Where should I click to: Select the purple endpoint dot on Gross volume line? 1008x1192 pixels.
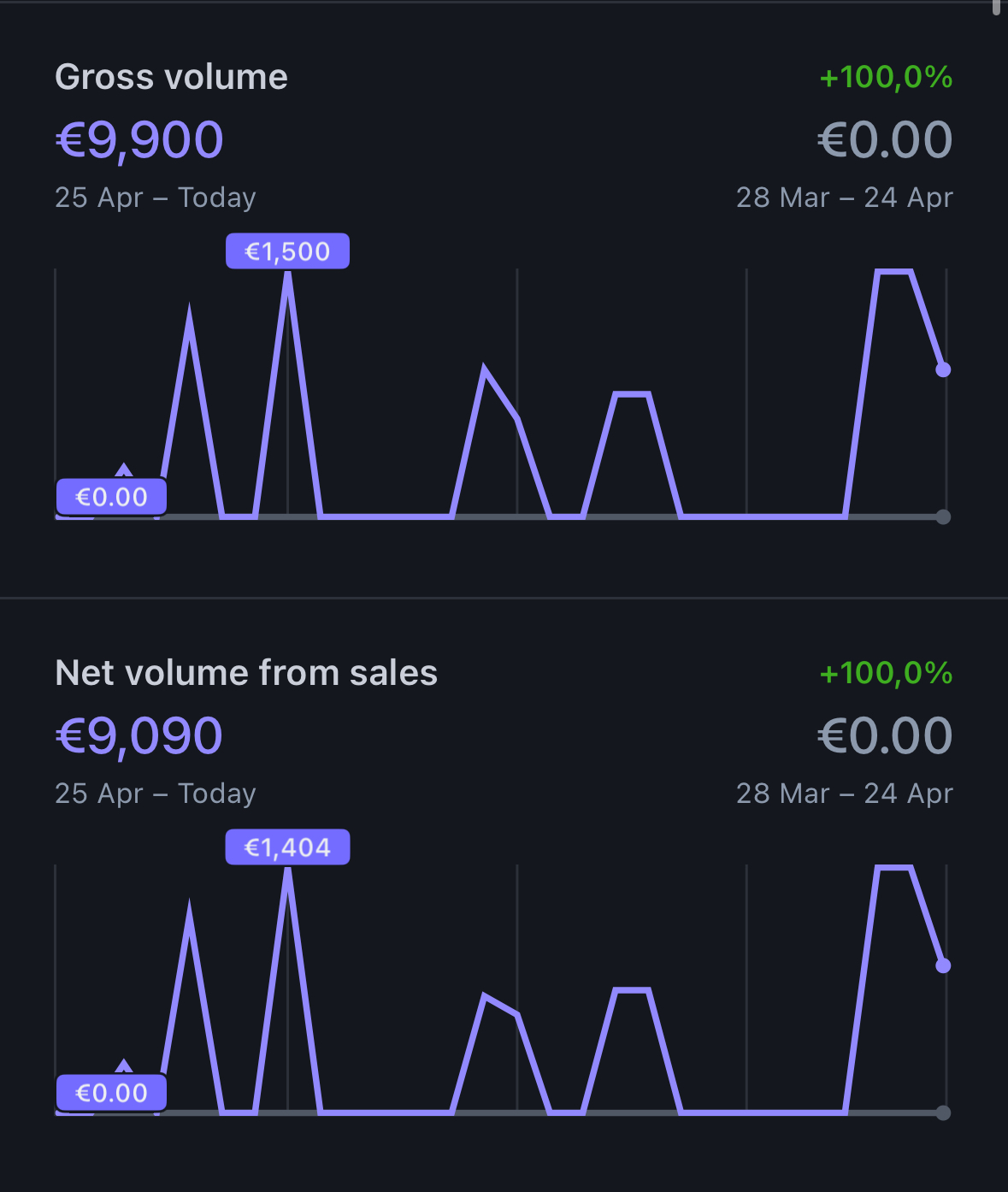tap(943, 369)
